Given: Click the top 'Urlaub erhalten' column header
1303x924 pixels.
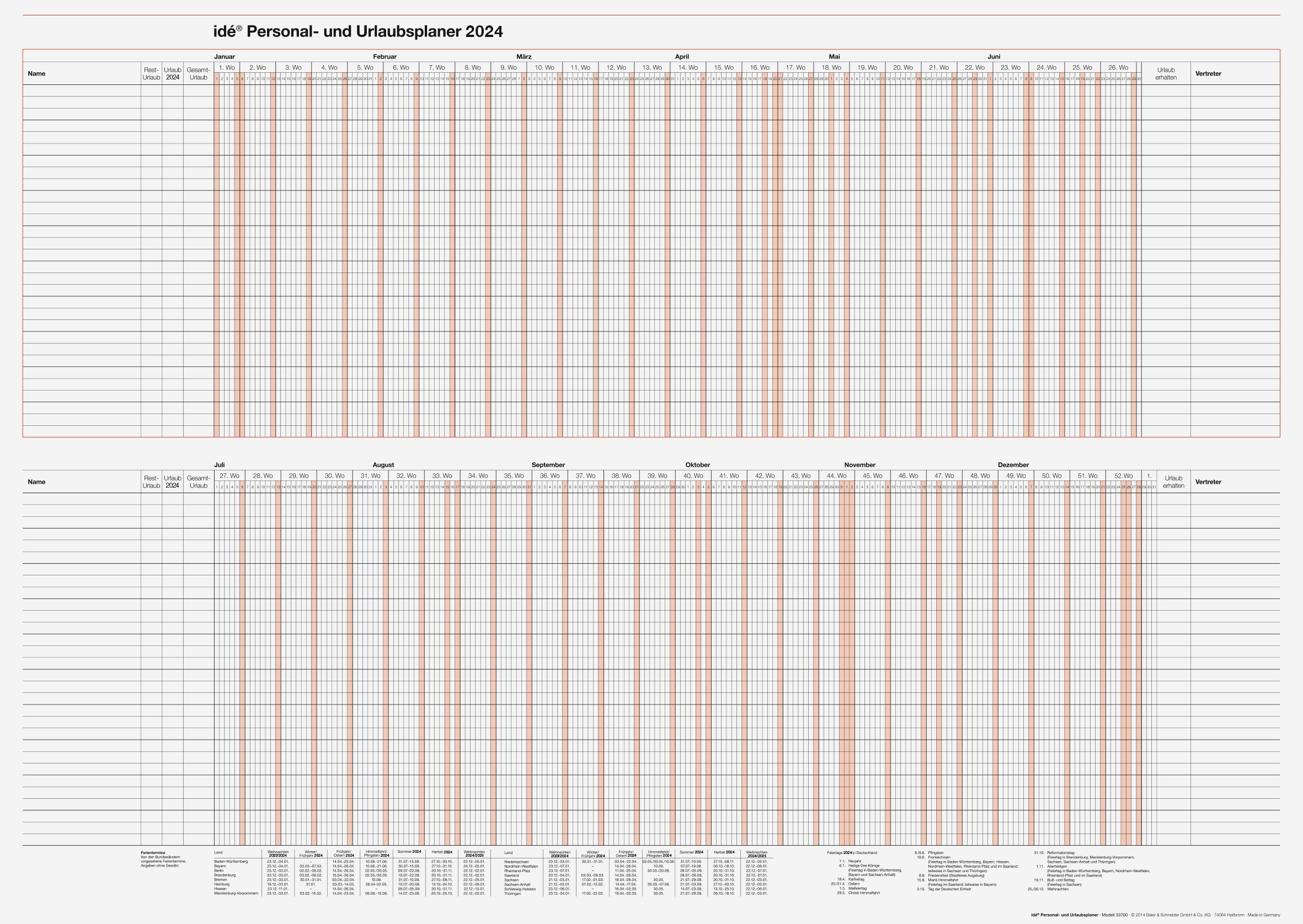Looking at the screenshot, I should (x=1165, y=74).
